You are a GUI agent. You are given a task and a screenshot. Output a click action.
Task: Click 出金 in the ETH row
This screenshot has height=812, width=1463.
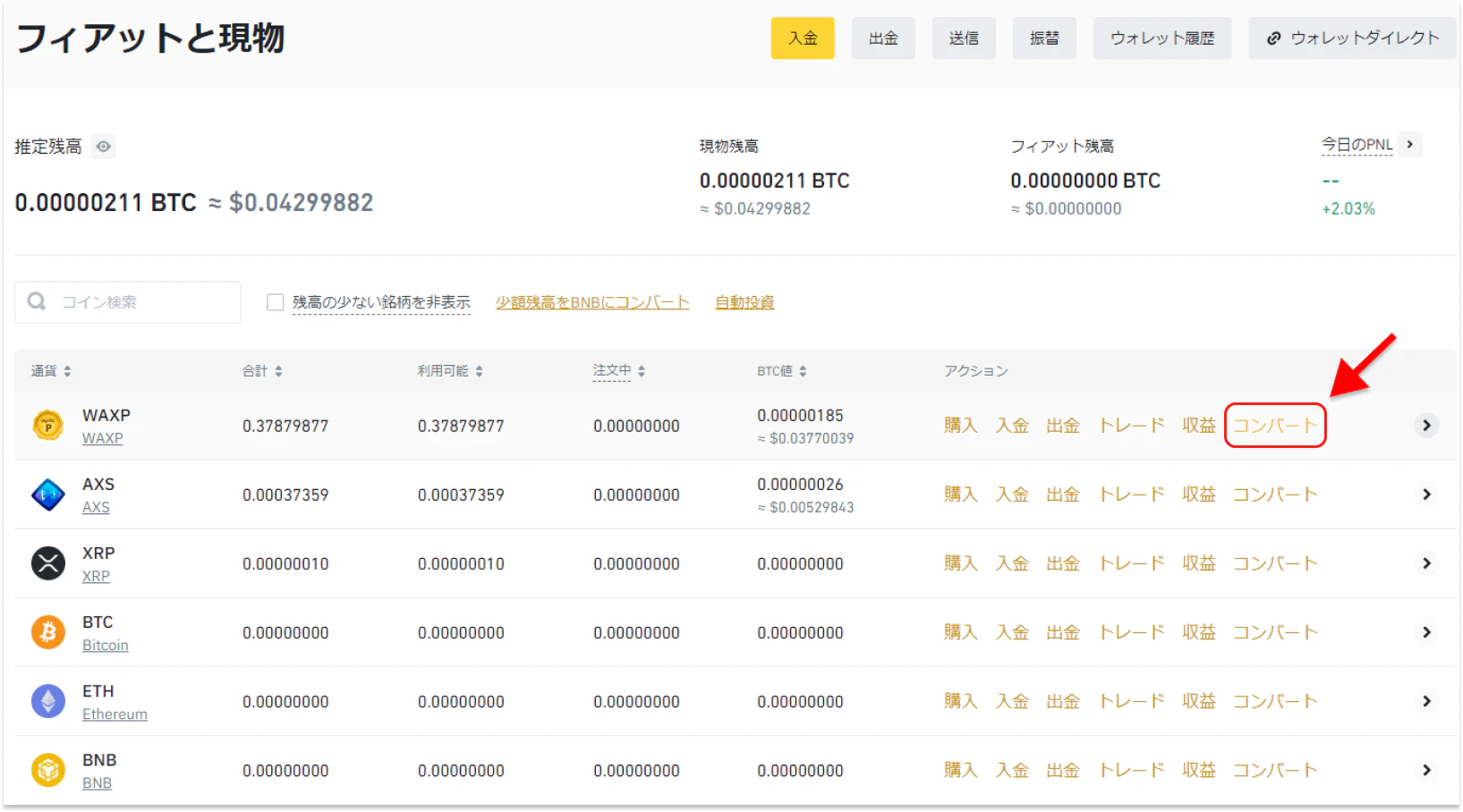tap(1063, 701)
